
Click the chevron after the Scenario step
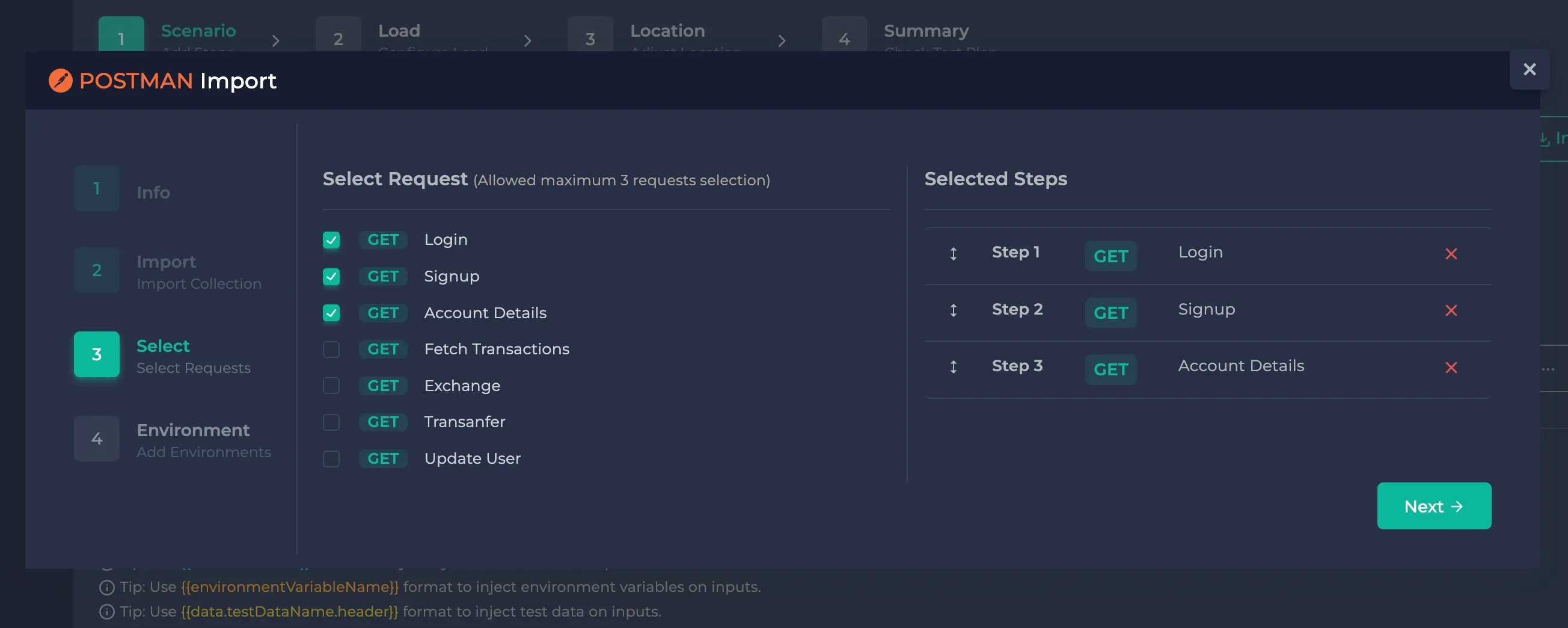click(x=276, y=40)
